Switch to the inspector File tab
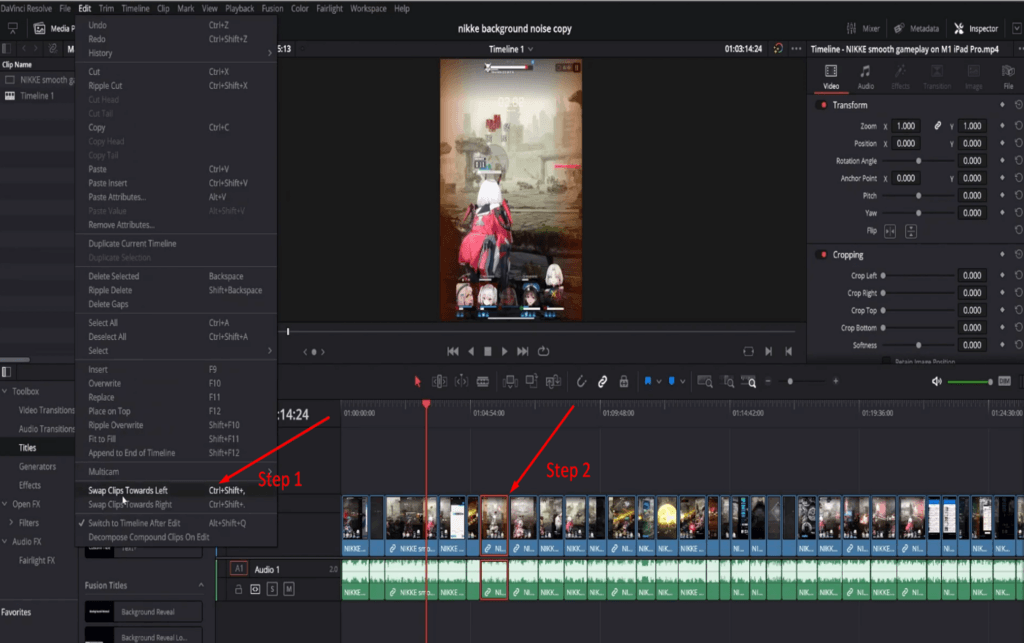1024x643 pixels. (1008, 76)
